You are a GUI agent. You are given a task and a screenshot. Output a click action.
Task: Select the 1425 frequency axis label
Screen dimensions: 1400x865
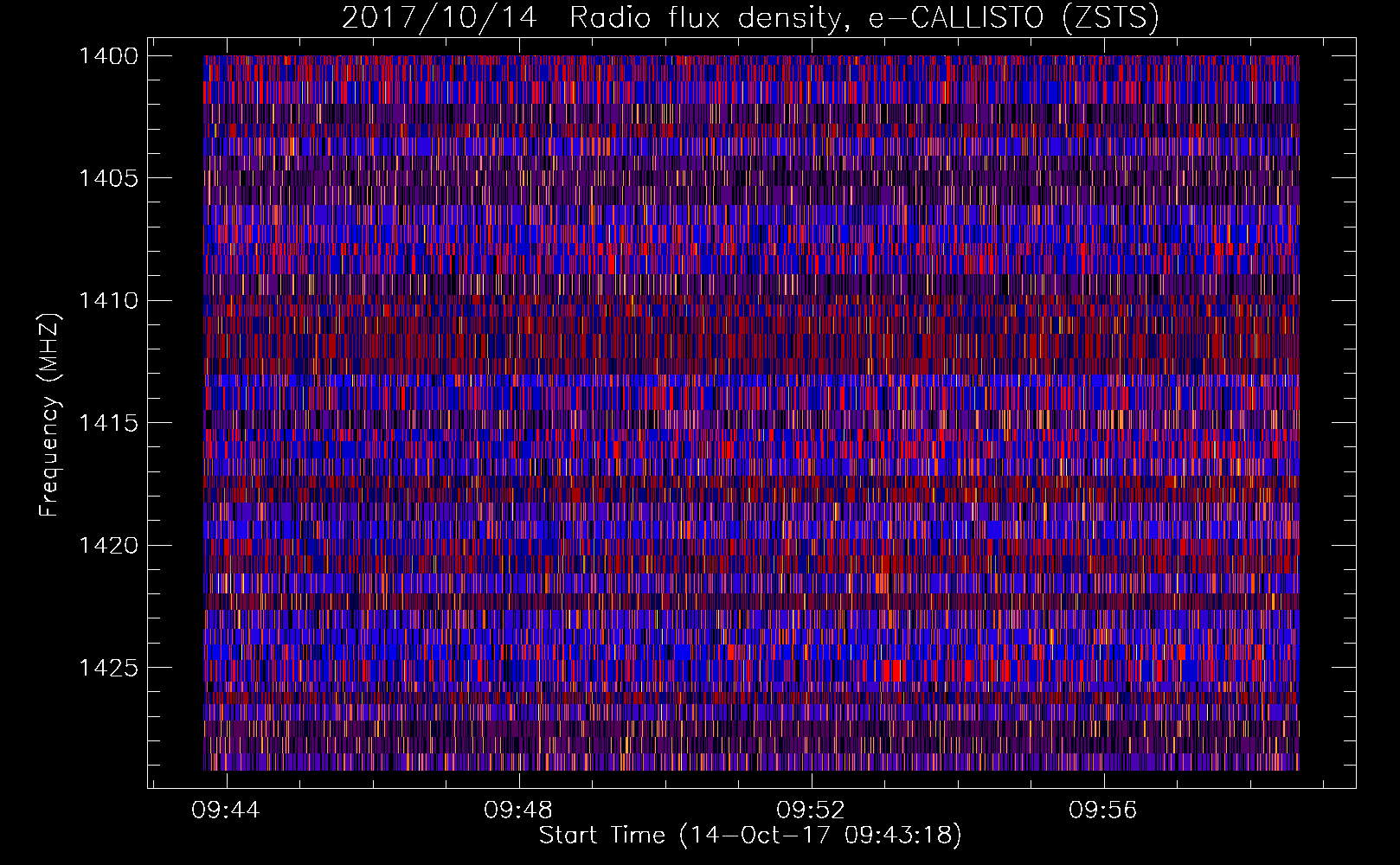tap(108, 668)
